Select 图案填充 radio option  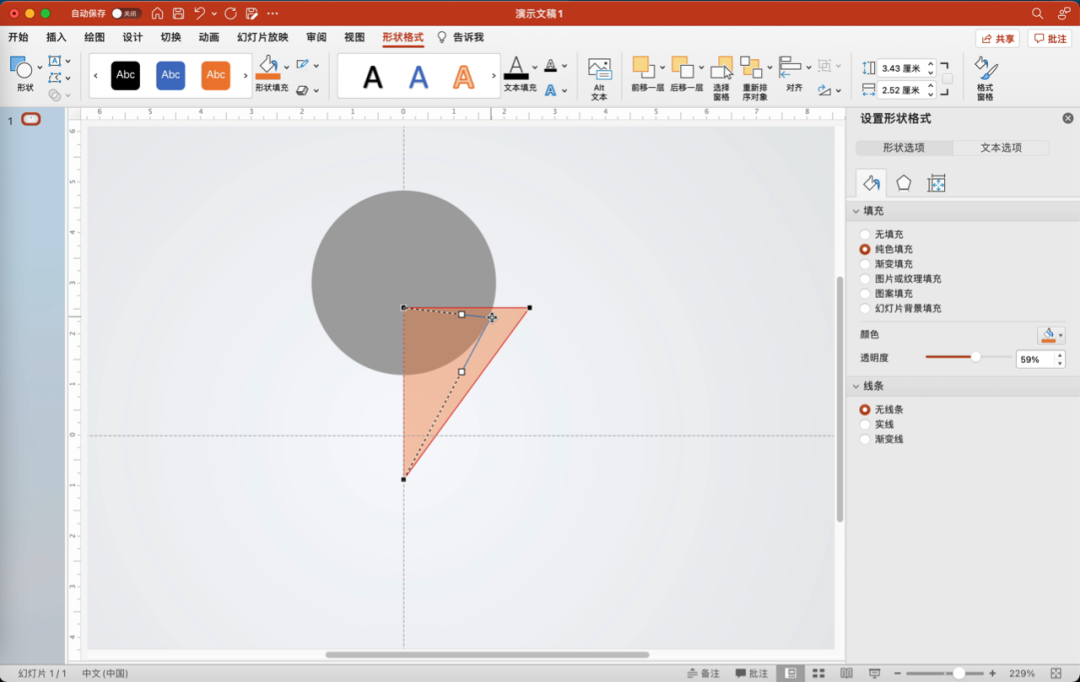(x=865, y=293)
